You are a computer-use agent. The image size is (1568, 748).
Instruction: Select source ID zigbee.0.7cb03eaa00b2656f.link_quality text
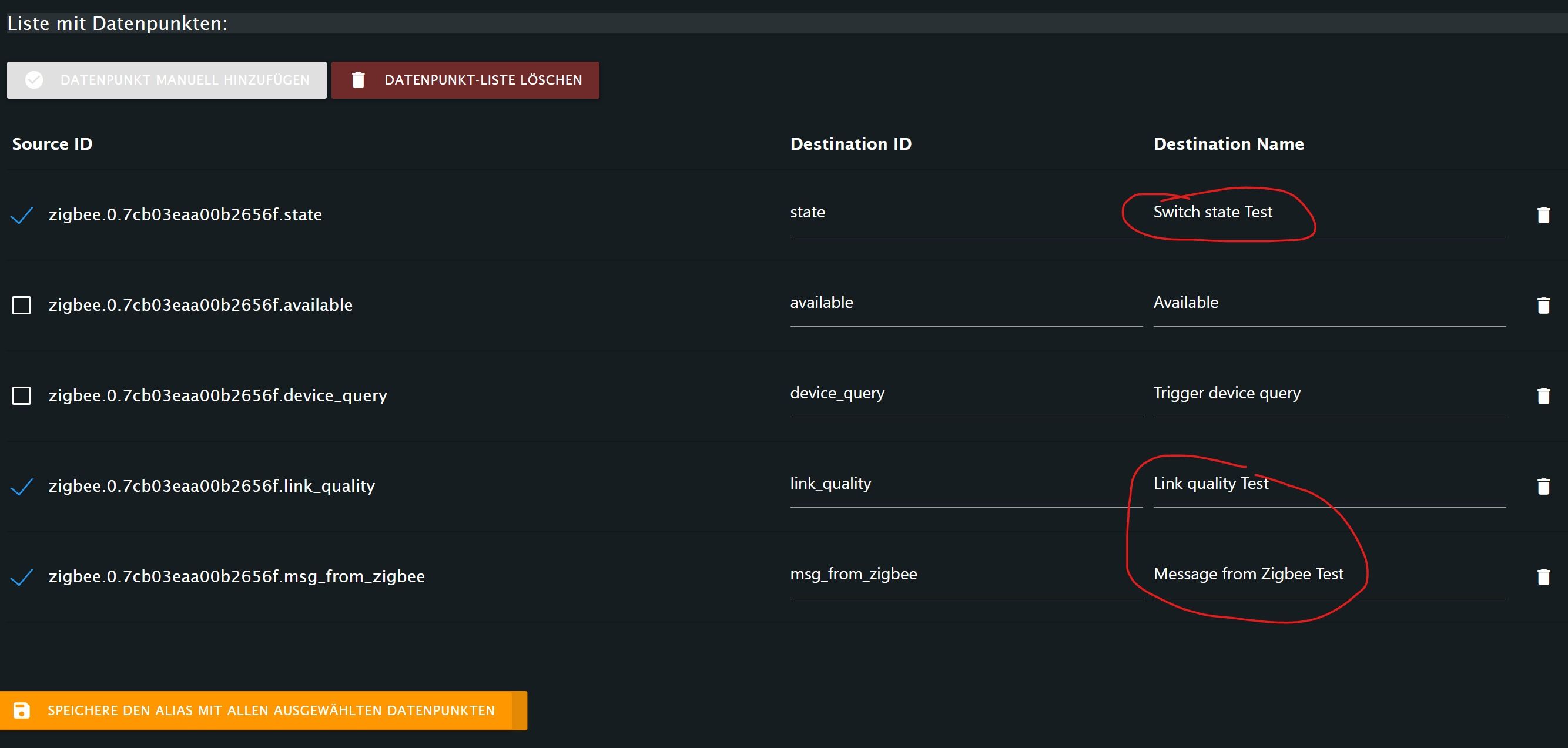212,487
